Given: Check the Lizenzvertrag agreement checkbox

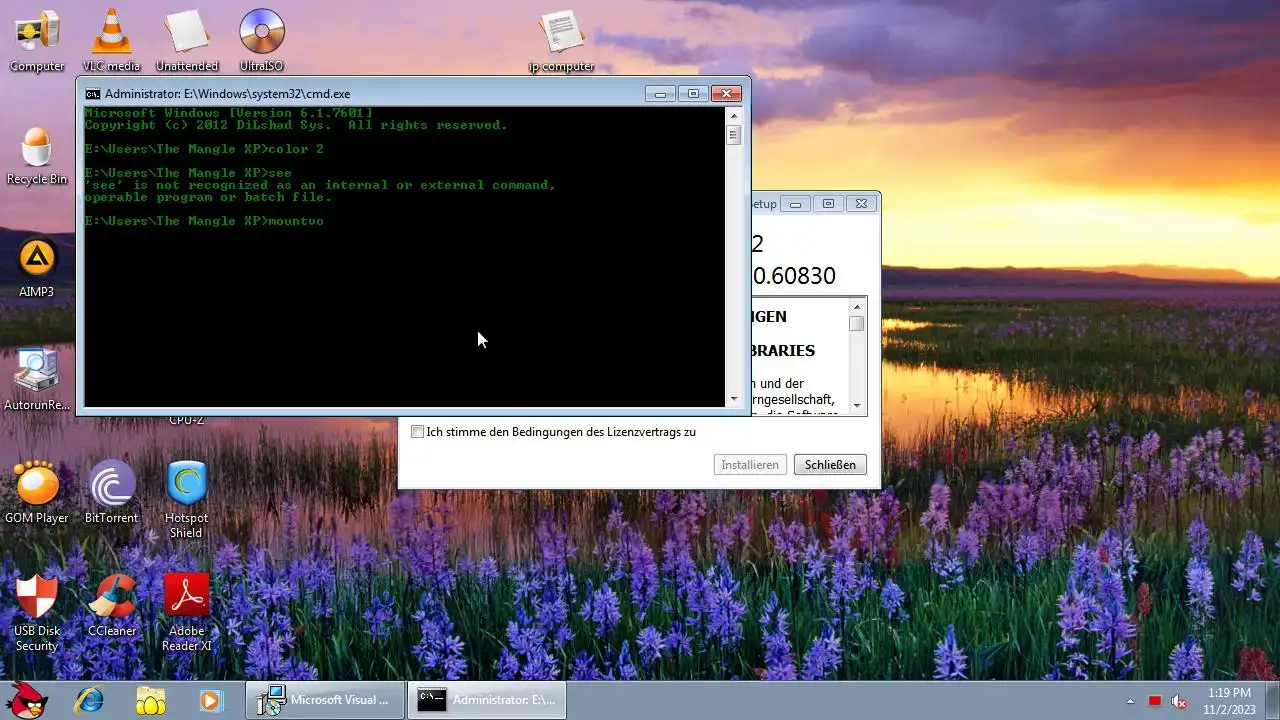Looking at the screenshot, I should pyautogui.click(x=418, y=432).
